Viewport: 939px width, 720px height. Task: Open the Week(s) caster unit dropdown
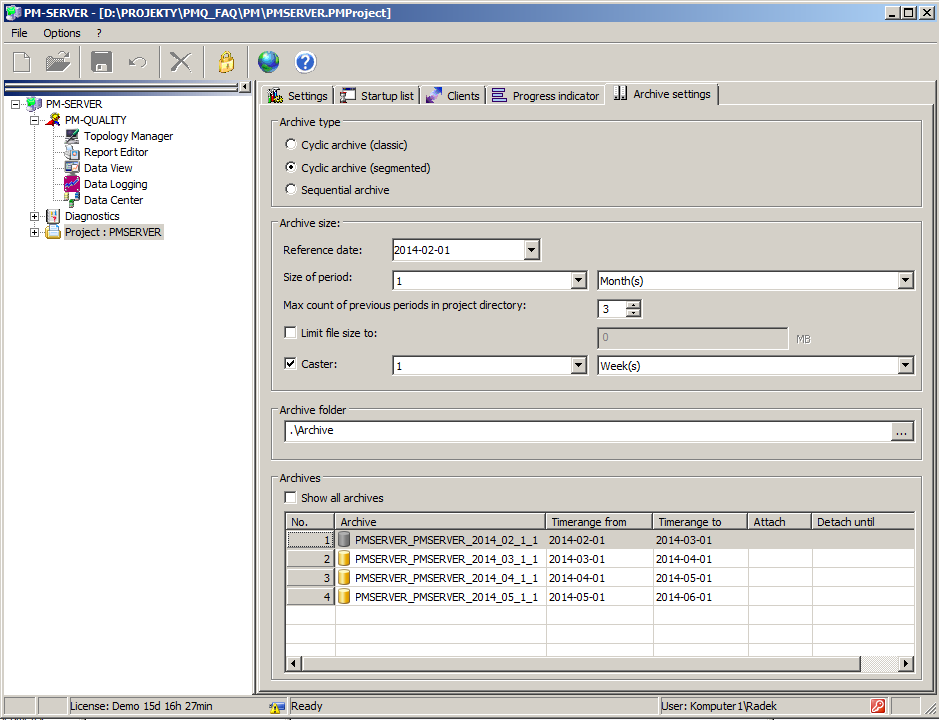coord(905,365)
